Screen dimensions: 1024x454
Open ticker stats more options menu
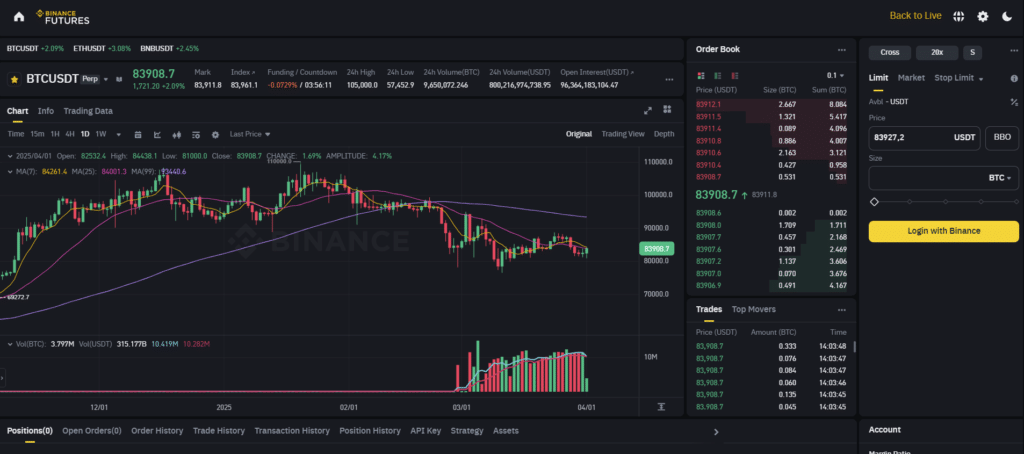point(669,79)
